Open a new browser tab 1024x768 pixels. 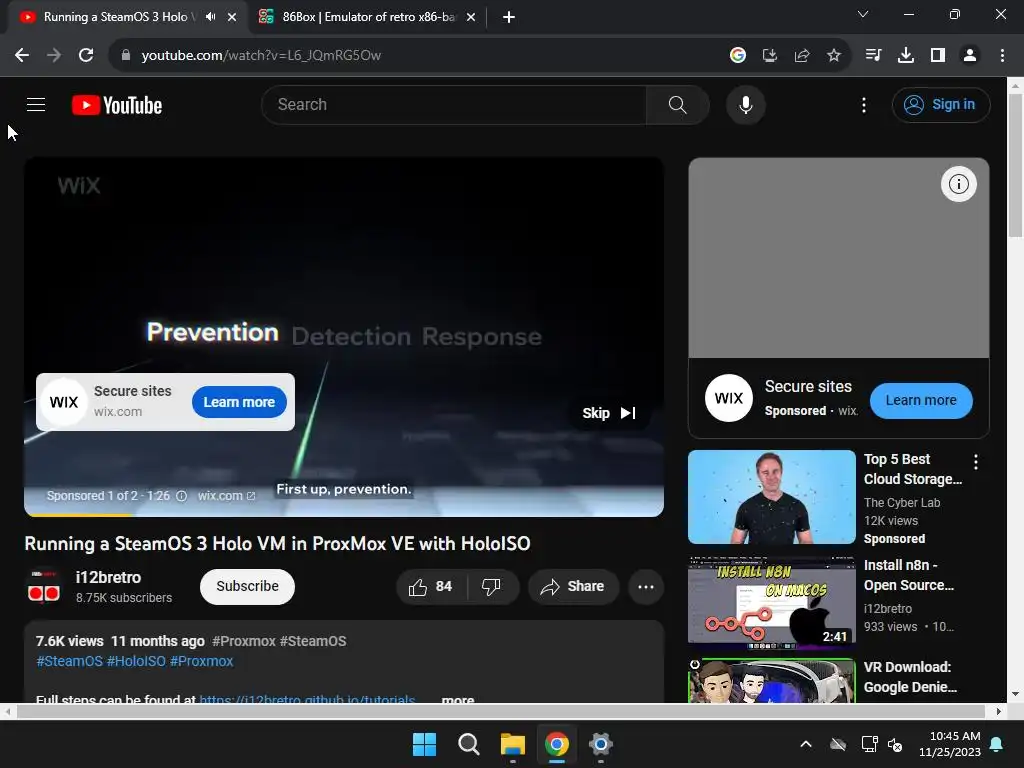[509, 17]
